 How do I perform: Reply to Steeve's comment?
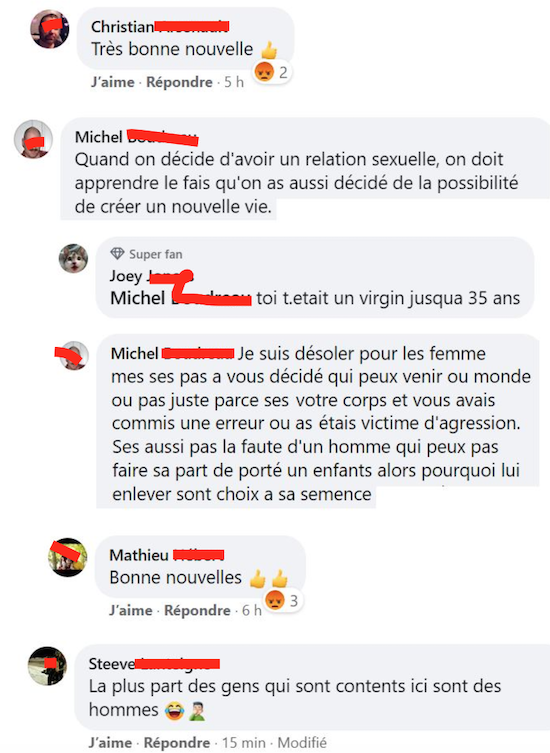pyautogui.click(x=177, y=742)
